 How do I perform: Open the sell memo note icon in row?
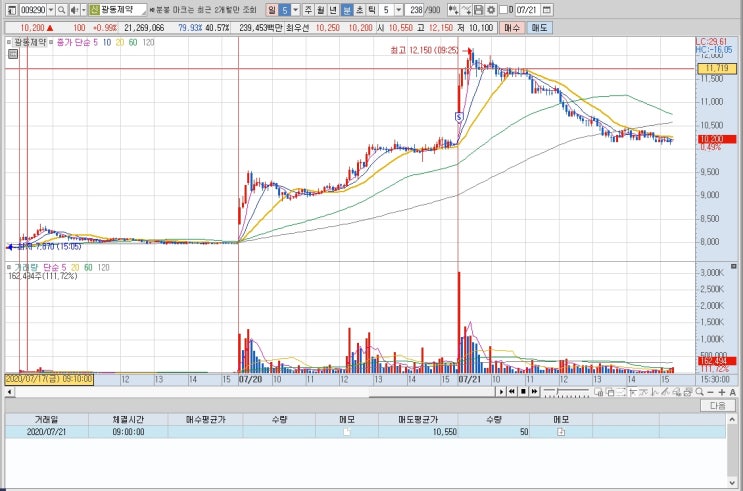click(x=561, y=432)
